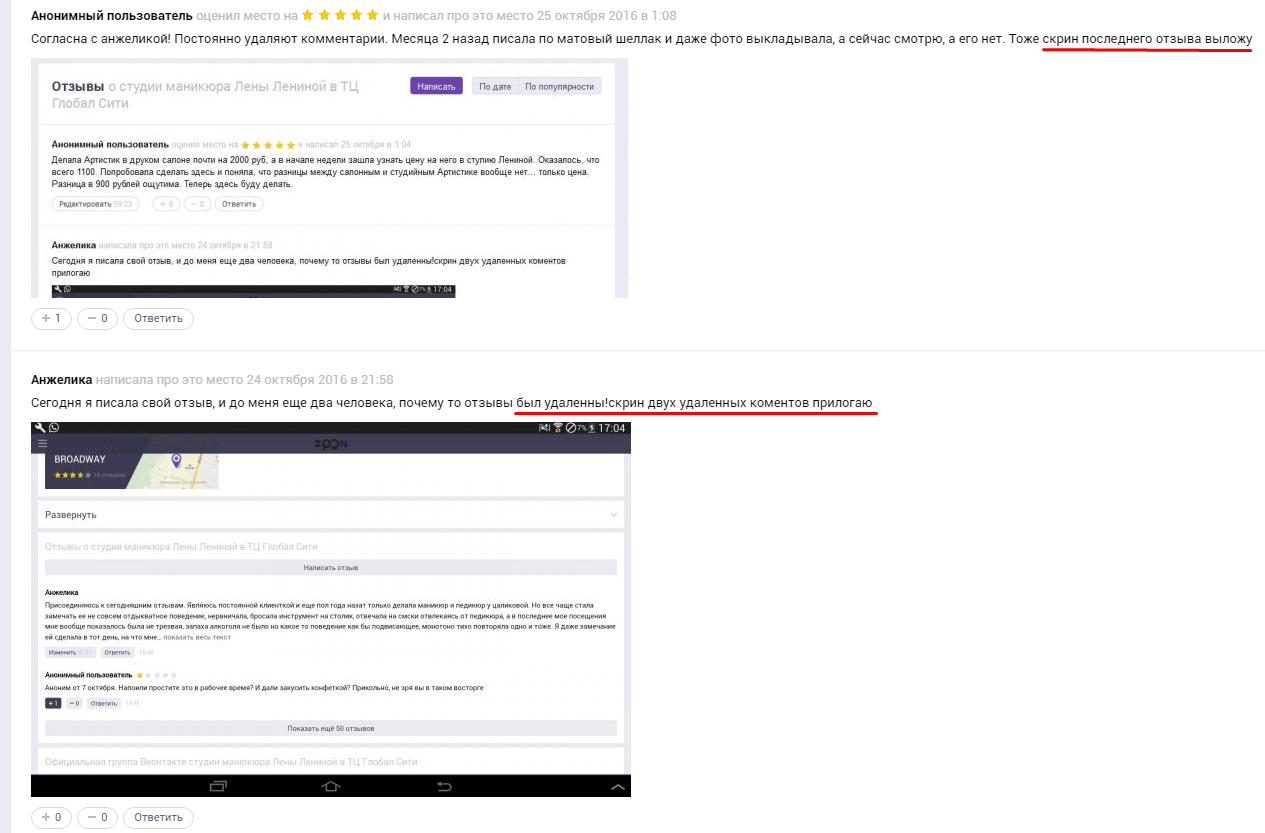Viewport: 1265px width, 833px height.
Task: Click the five-star rating in the top review header
Action: click(340, 16)
